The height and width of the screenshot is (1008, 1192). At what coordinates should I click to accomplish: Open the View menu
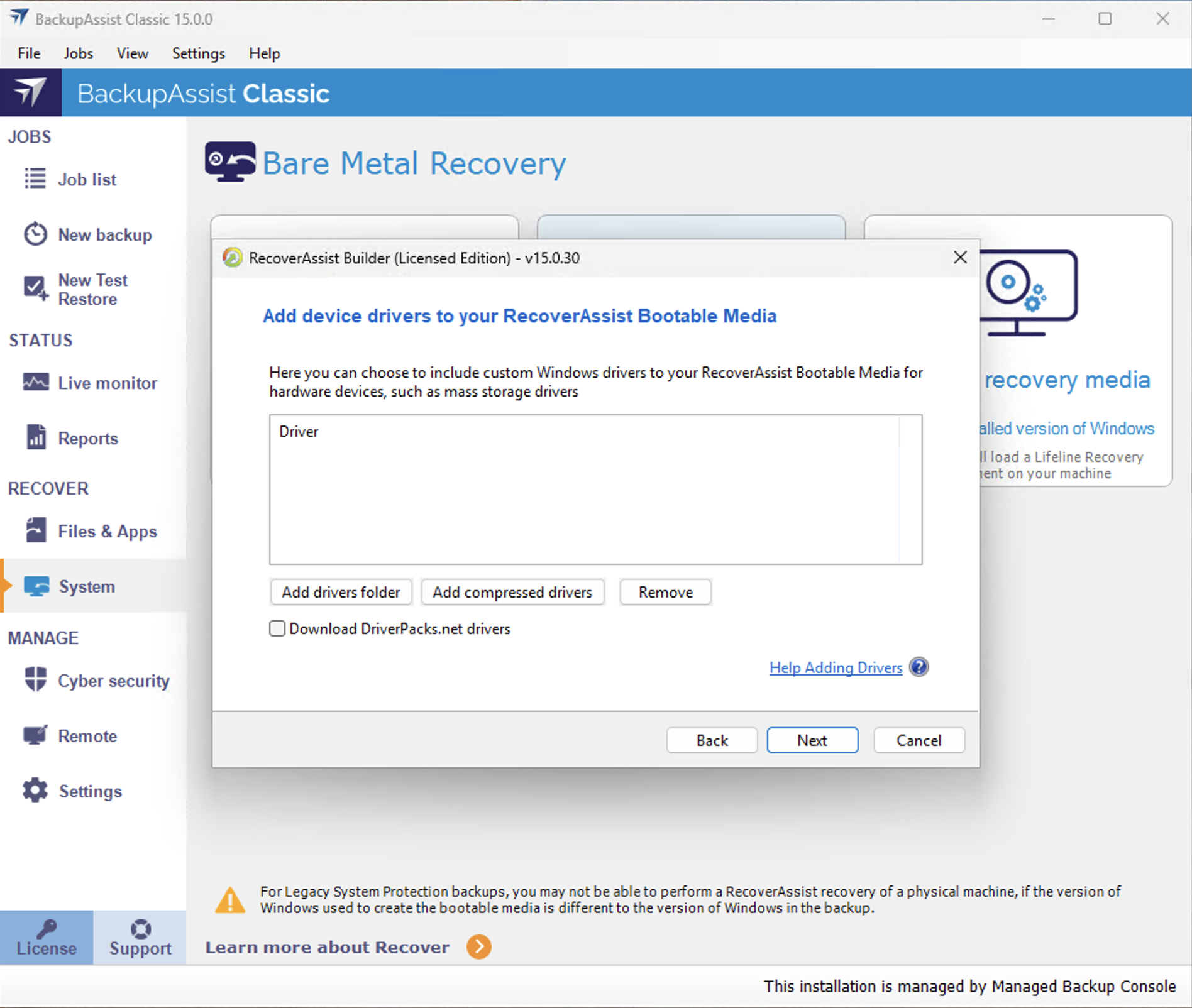[x=132, y=53]
